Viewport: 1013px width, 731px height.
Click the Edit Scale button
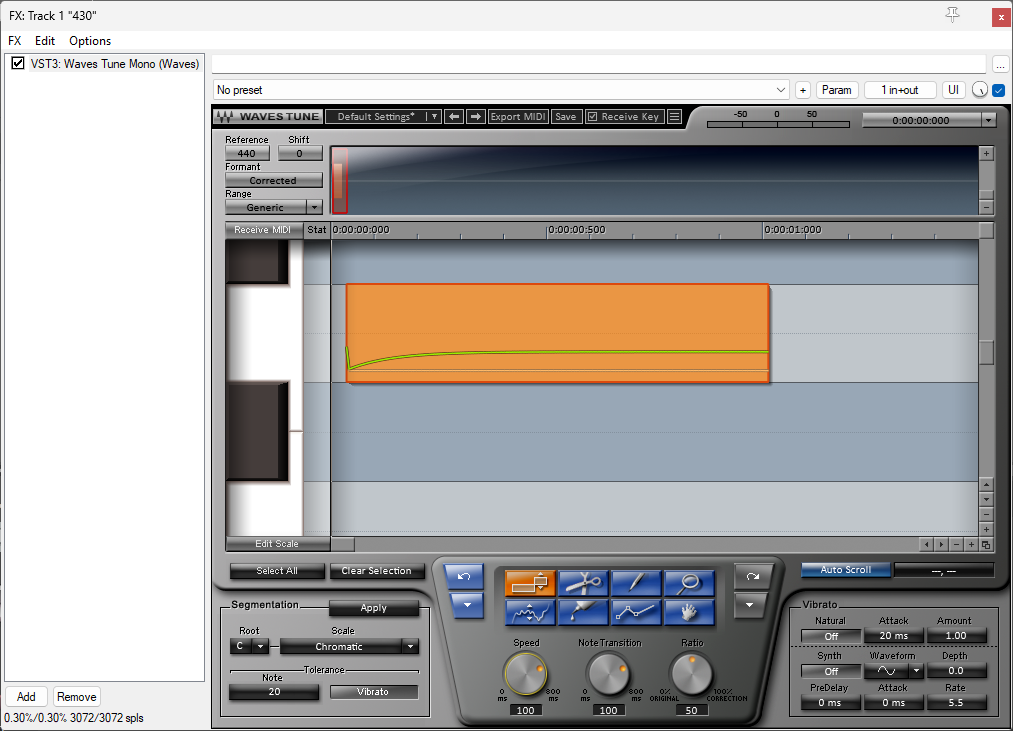(277, 544)
